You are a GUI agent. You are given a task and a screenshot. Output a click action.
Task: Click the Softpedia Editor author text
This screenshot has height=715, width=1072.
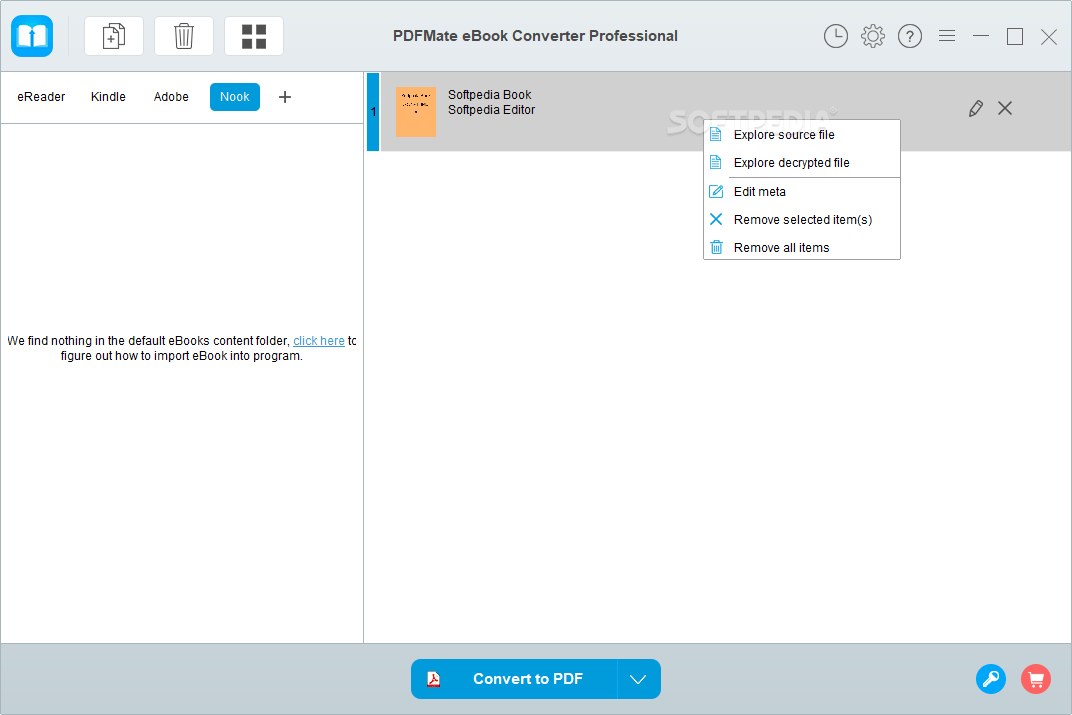pos(492,109)
